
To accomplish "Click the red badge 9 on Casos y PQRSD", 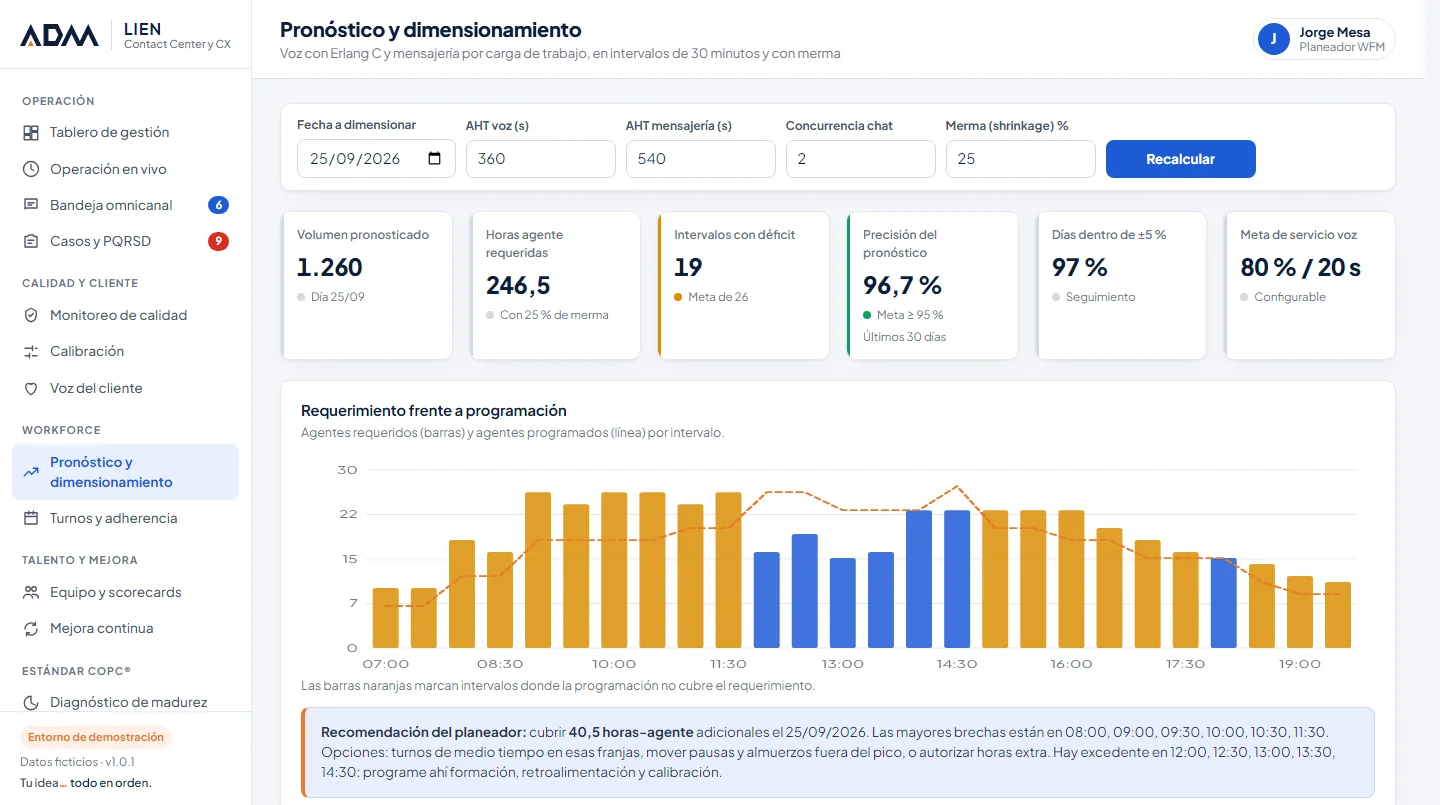I will pos(218,241).
